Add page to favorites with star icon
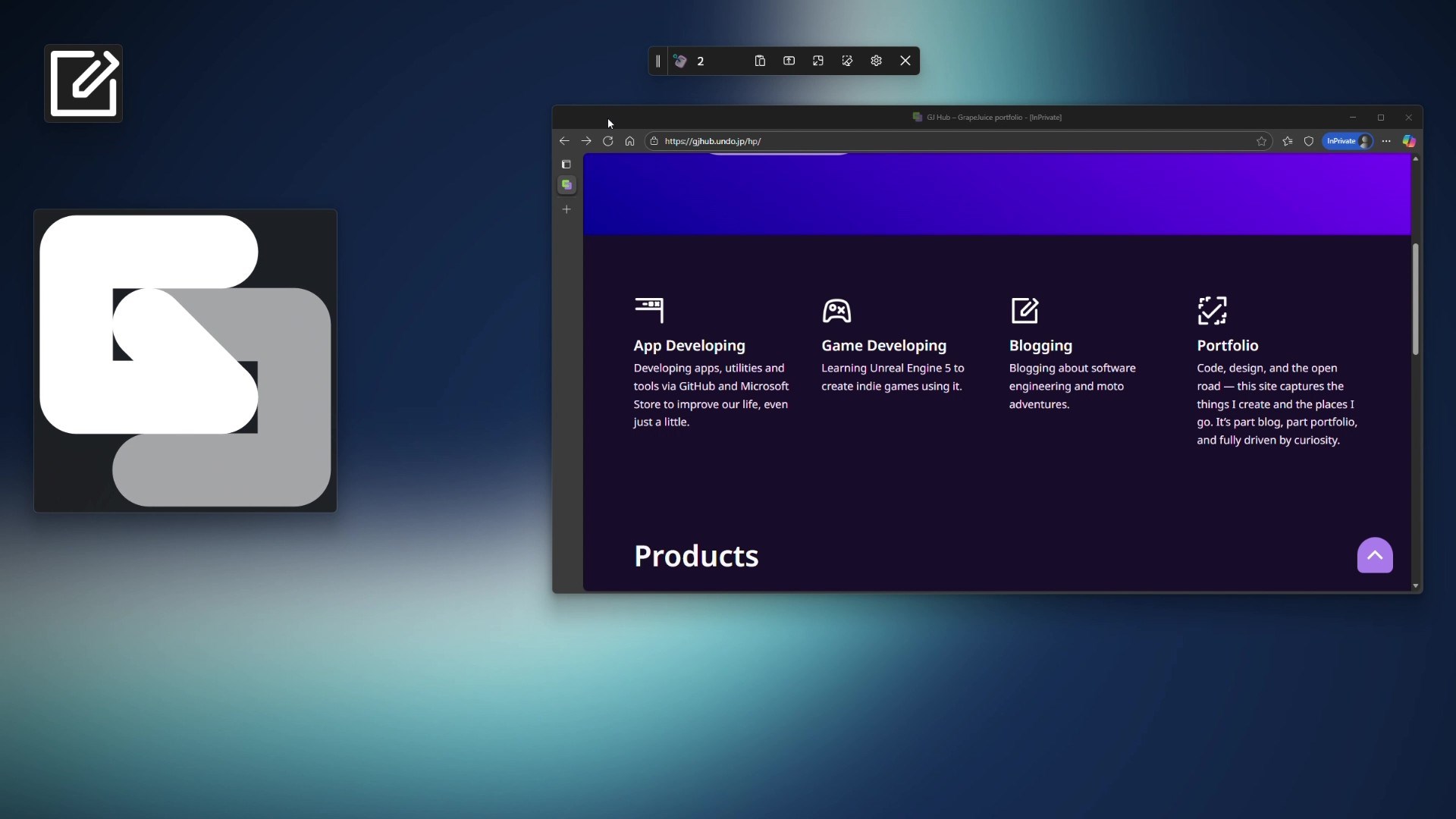This screenshot has width=1456, height=819. click(1261, 141)
